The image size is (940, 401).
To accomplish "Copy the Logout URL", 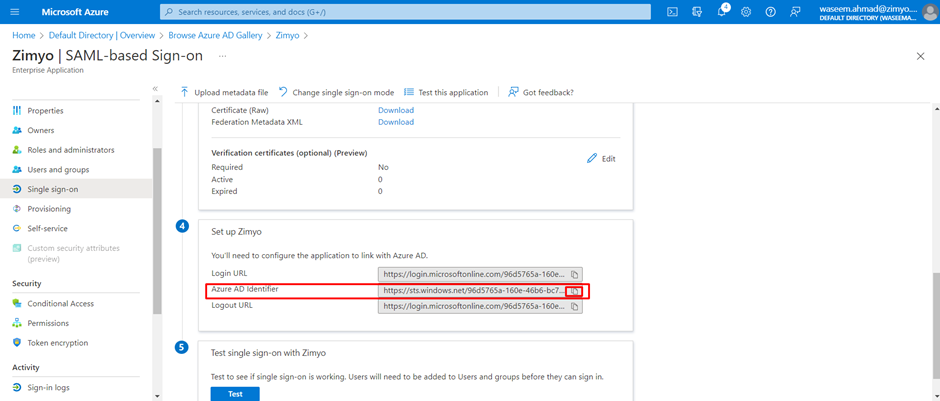I will [574, 306].
